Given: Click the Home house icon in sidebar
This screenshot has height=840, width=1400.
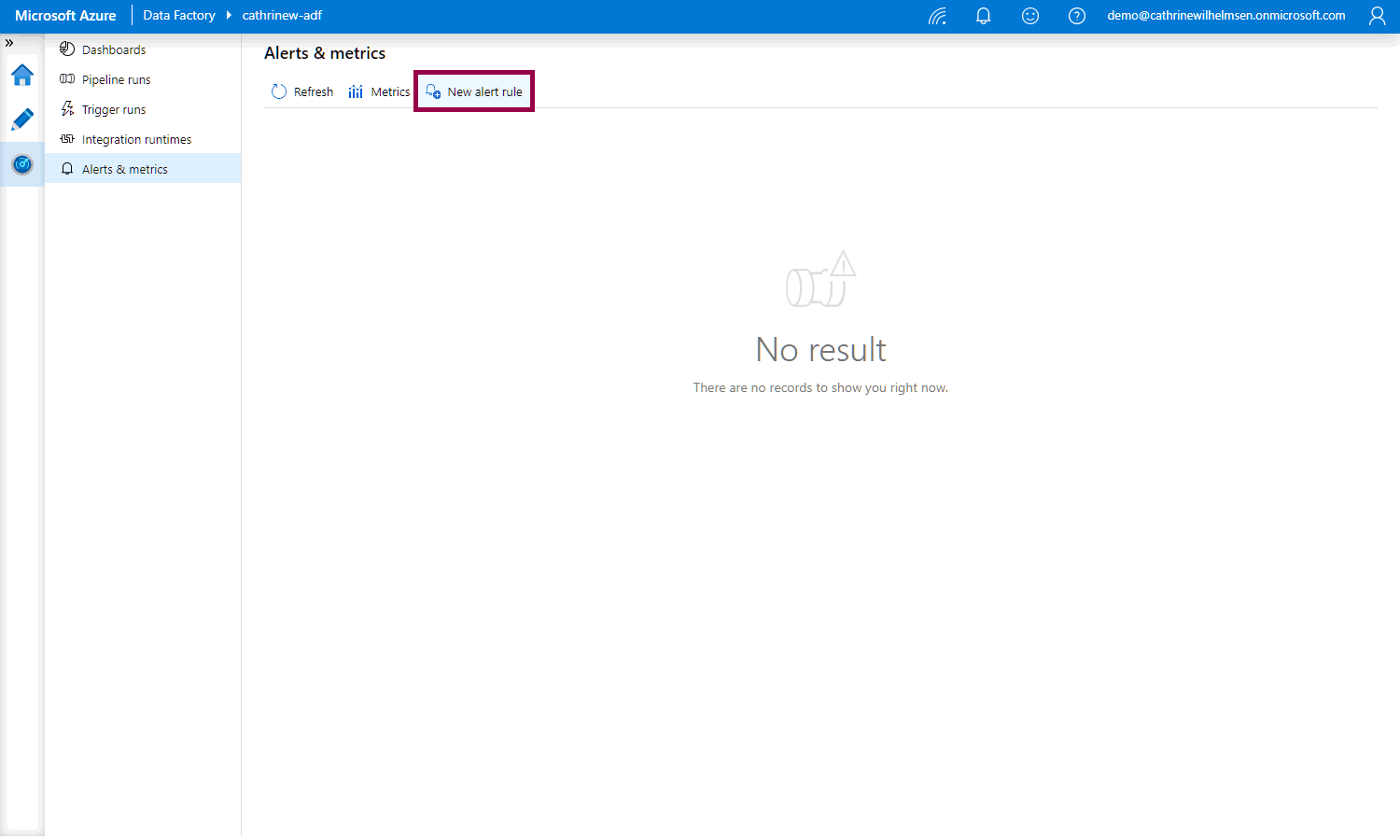Looking at the screenshot, I should coord(22,76).
